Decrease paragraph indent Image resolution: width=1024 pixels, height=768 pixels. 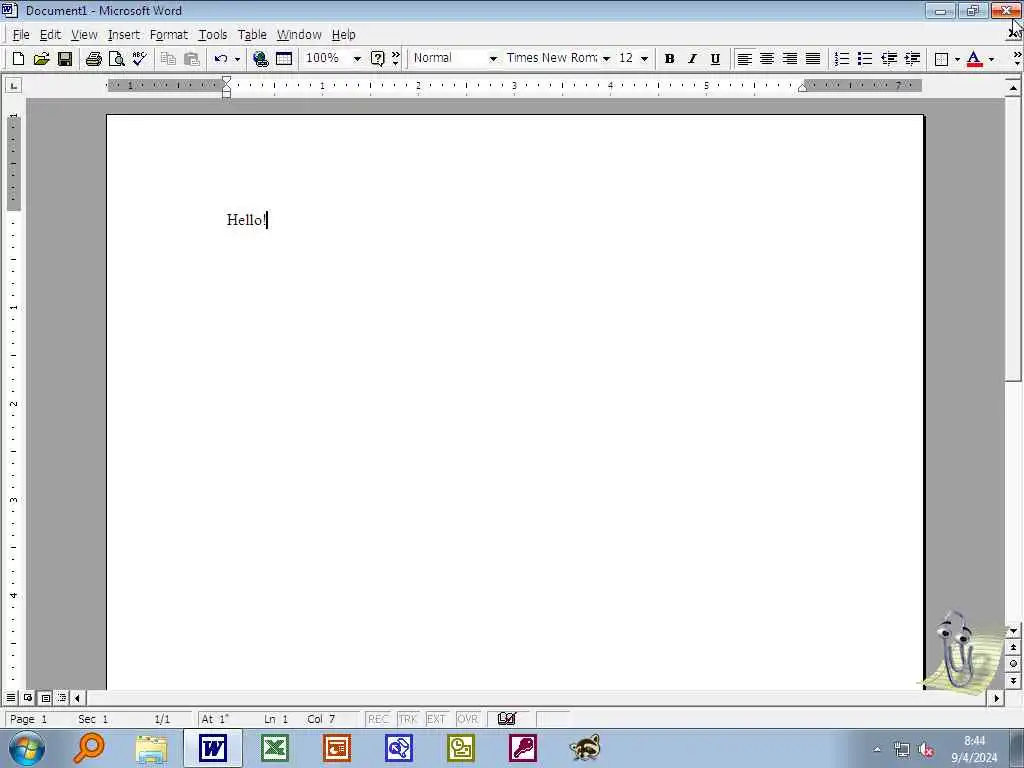(x=889, y=59)
